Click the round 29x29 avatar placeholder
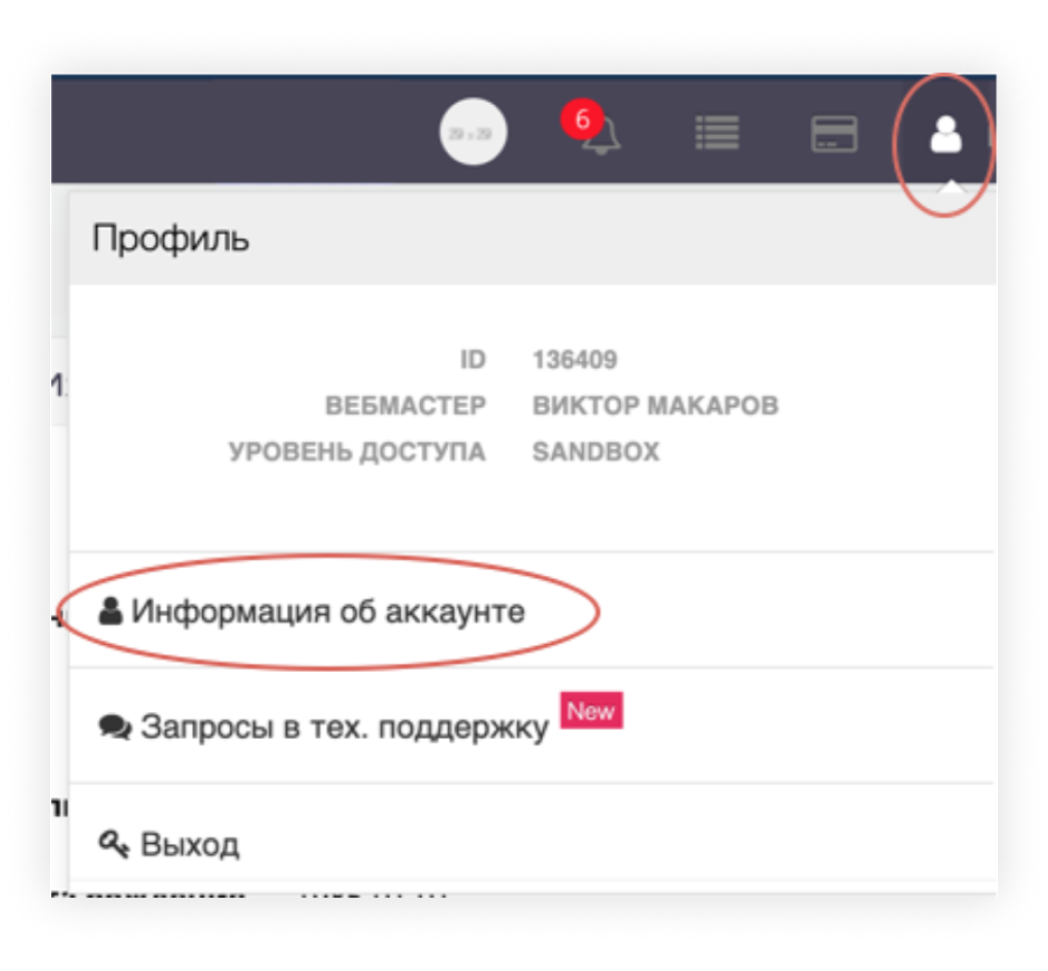Image resolution: width=1048 pixels, height=971 pixels. (473, 132)
